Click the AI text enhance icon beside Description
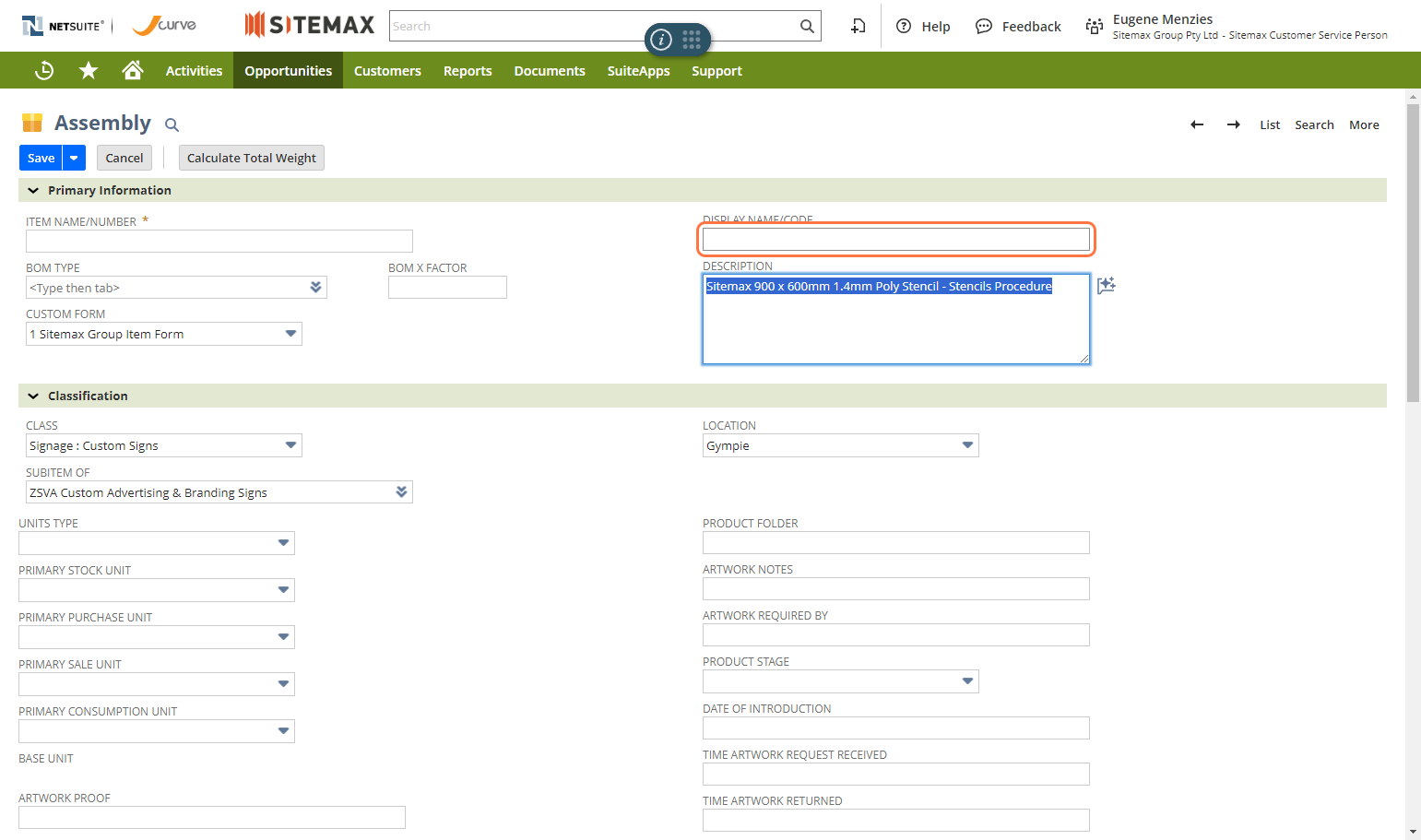Screen dimensions: 1421x840 [x=1107, y=285]
